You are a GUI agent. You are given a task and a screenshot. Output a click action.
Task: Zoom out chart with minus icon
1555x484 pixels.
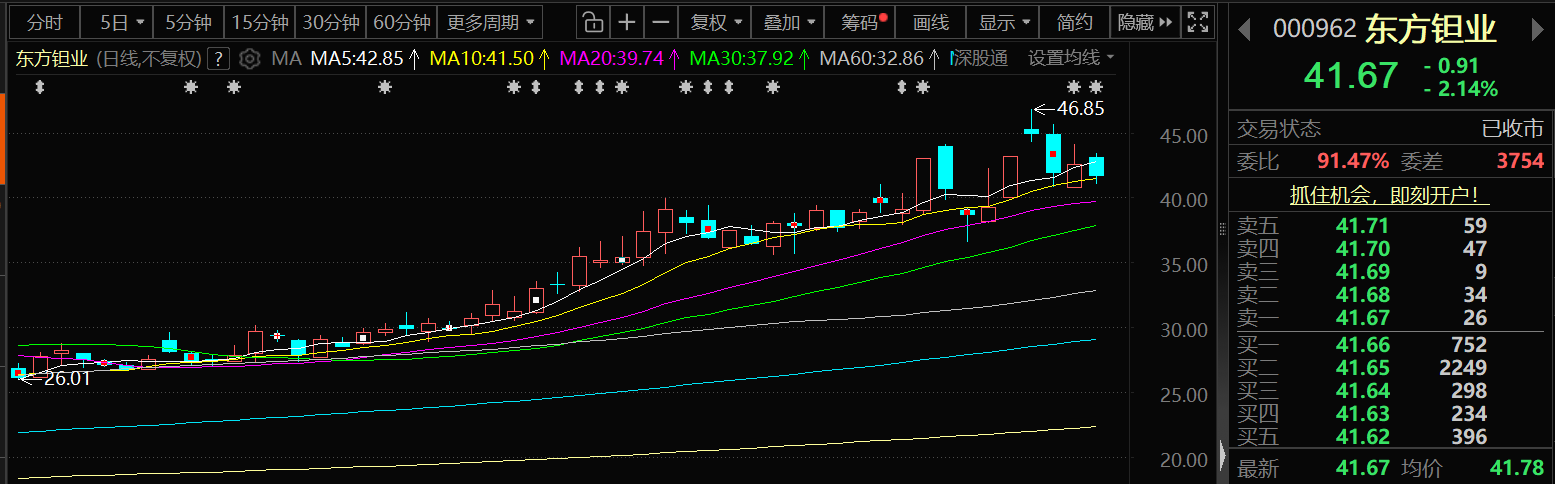(x=660, y=22)
